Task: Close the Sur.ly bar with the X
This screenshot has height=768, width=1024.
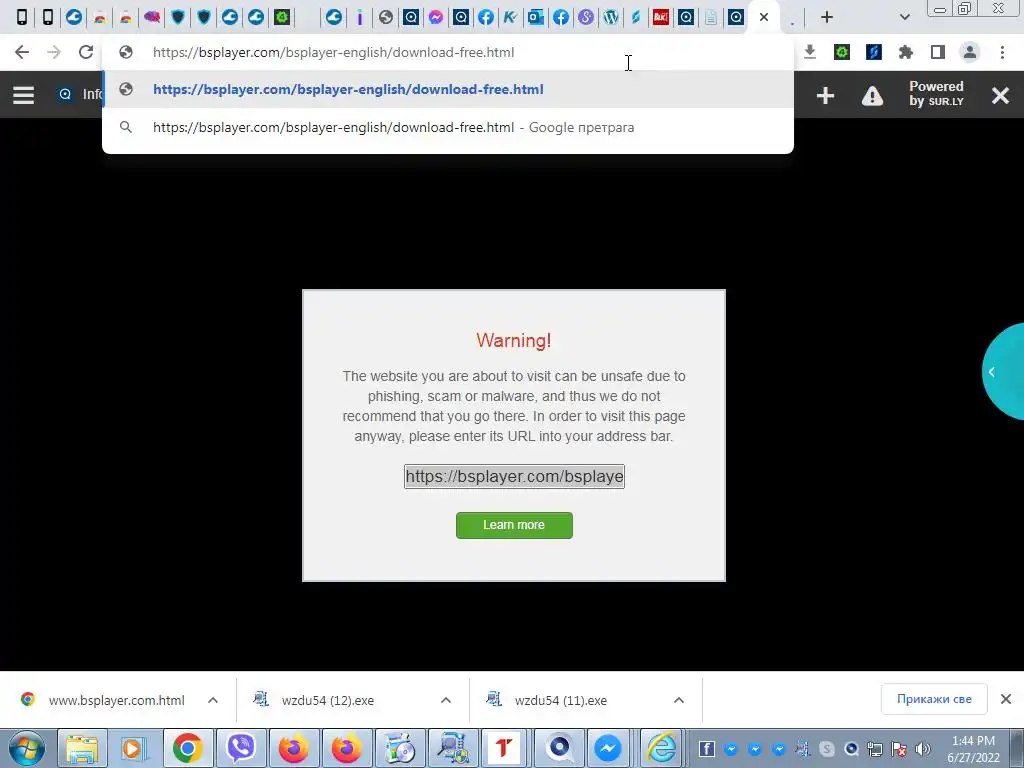Action: pos(1000,96)
